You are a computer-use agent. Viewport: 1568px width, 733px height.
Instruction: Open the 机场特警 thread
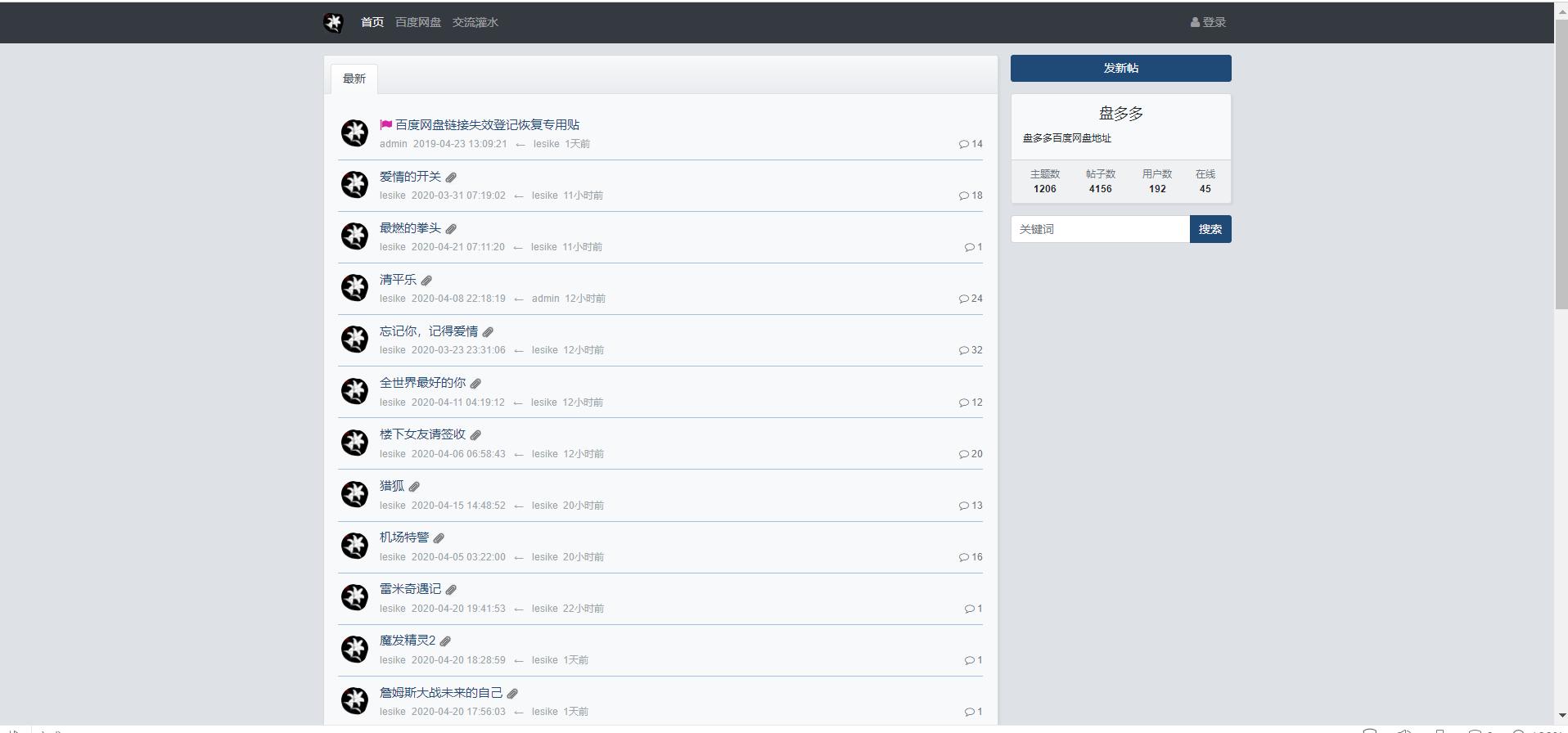tap(404, 537)
